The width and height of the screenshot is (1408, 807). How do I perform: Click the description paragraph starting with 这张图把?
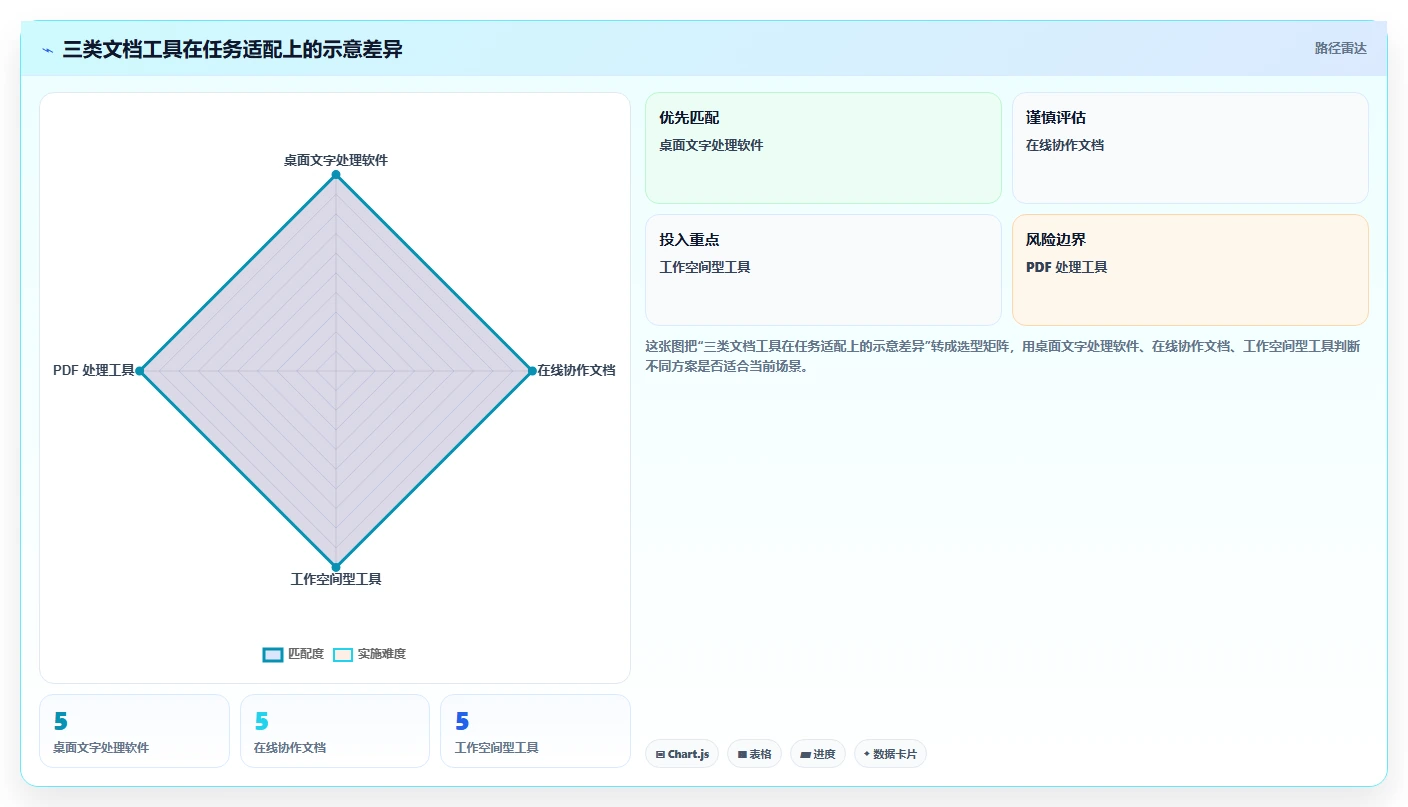[x=1002, y=356]
